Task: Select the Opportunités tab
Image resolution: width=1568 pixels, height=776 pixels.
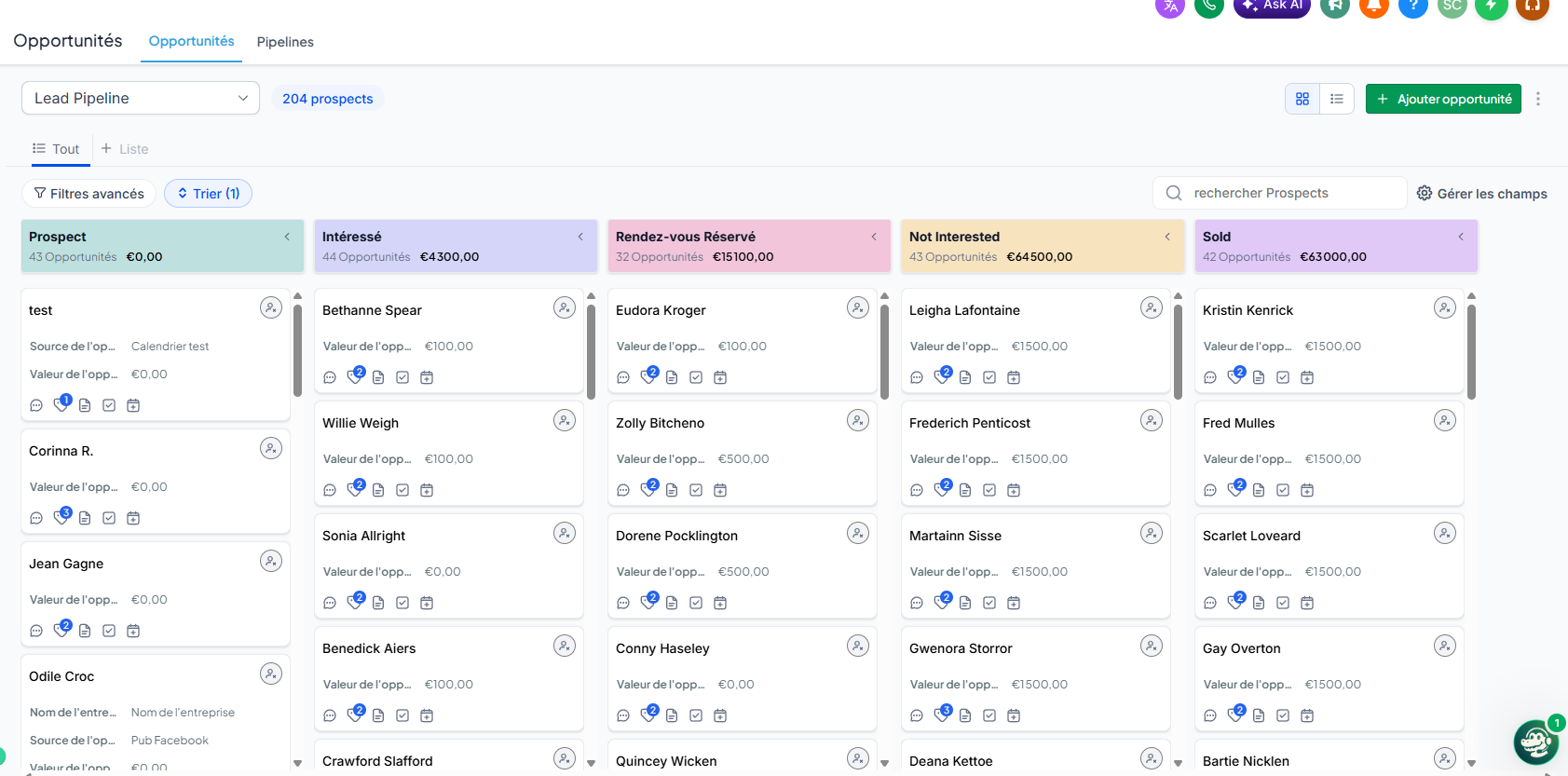Action: point(191,41)
